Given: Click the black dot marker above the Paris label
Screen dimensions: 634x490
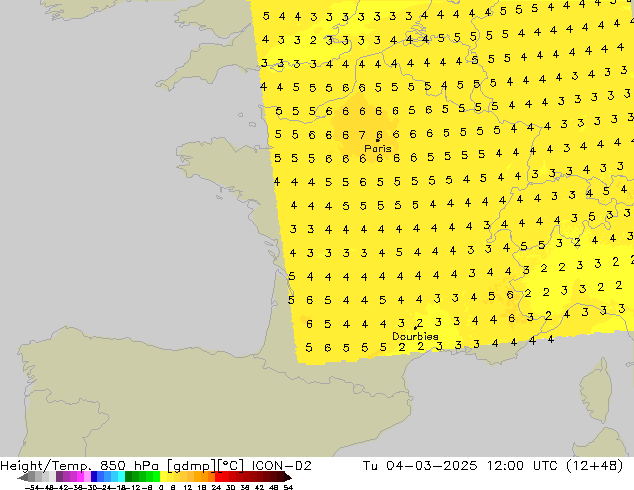Looking at the screenshot, I should [377, 140].
